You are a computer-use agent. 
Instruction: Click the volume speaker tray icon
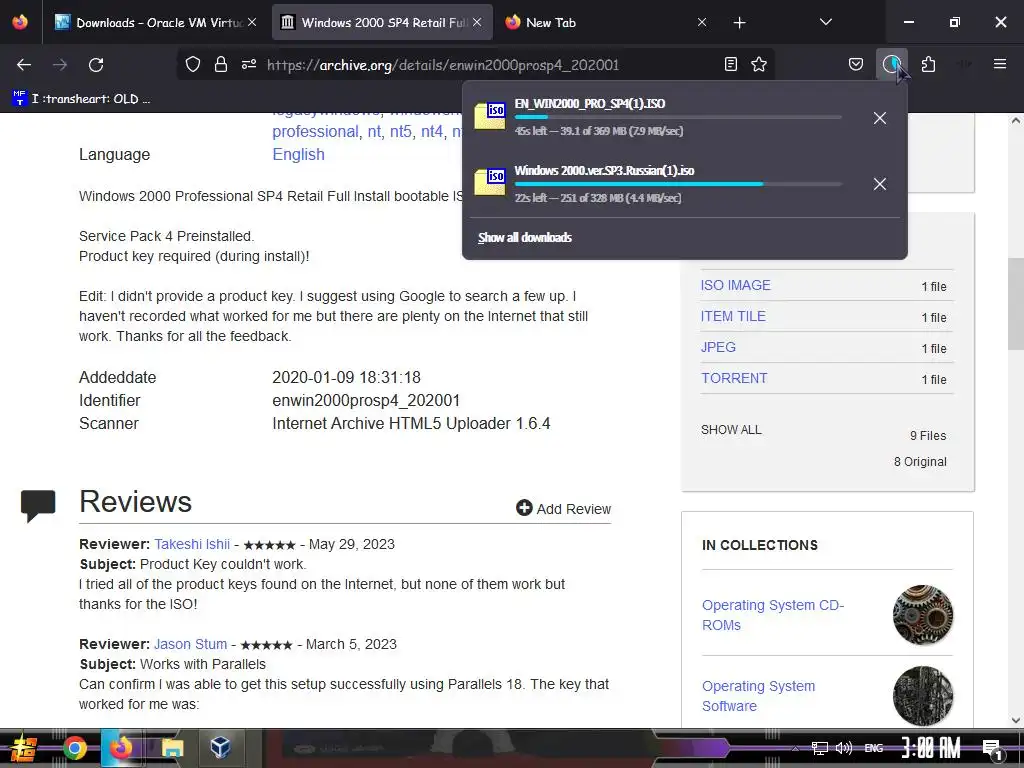(x=844, y=748)
